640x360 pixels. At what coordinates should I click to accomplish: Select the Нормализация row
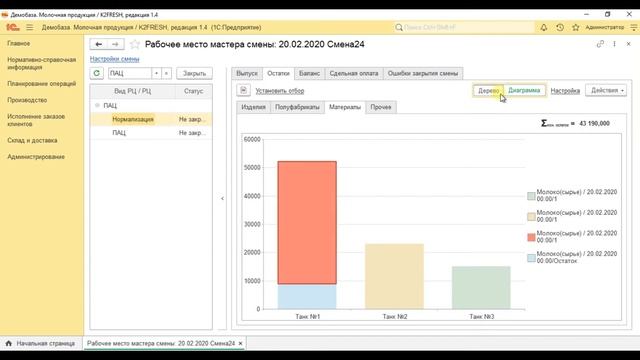click(151, 119)
